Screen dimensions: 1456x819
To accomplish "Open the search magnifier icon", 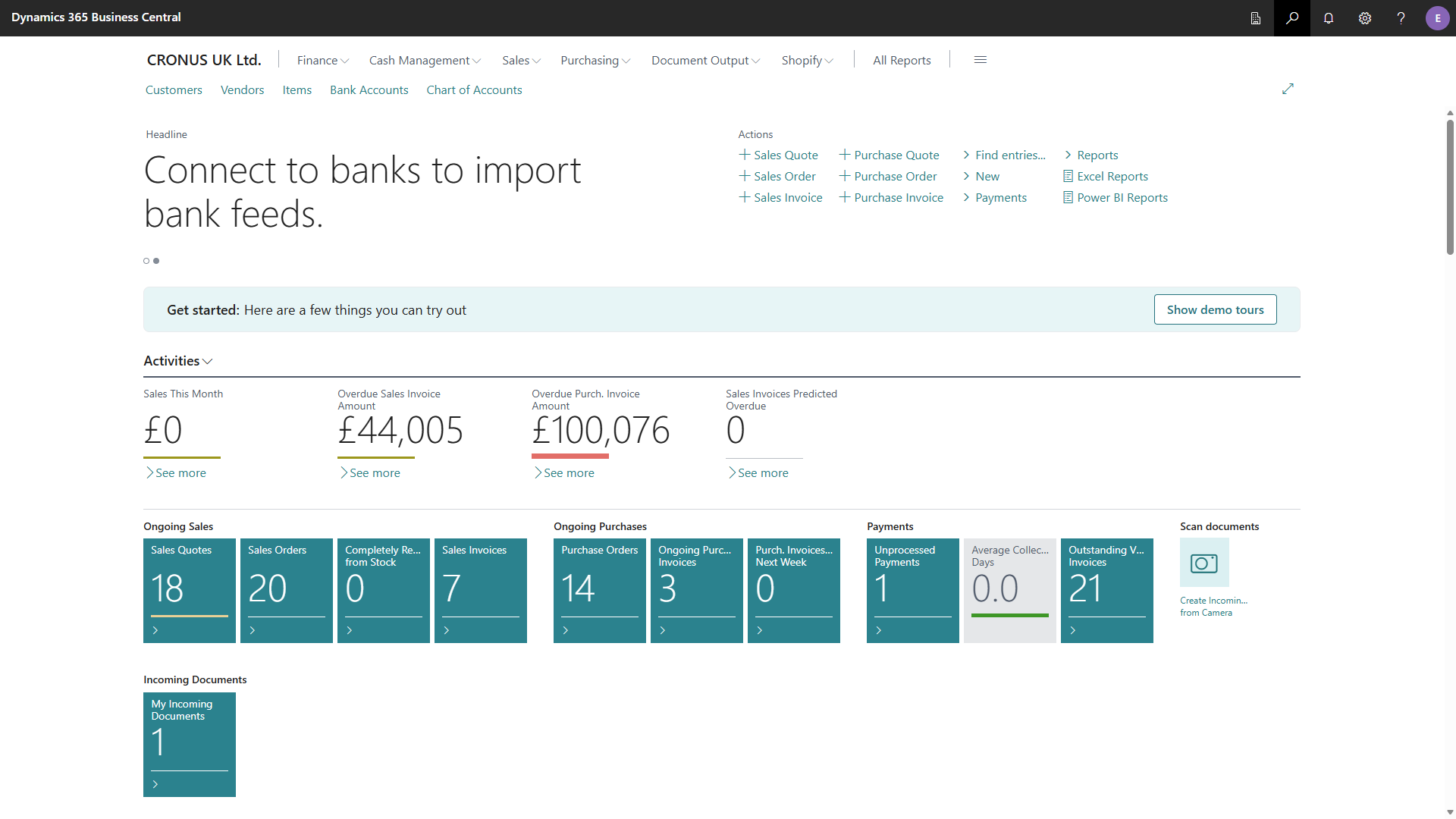I will click(x=1292, y=18).
